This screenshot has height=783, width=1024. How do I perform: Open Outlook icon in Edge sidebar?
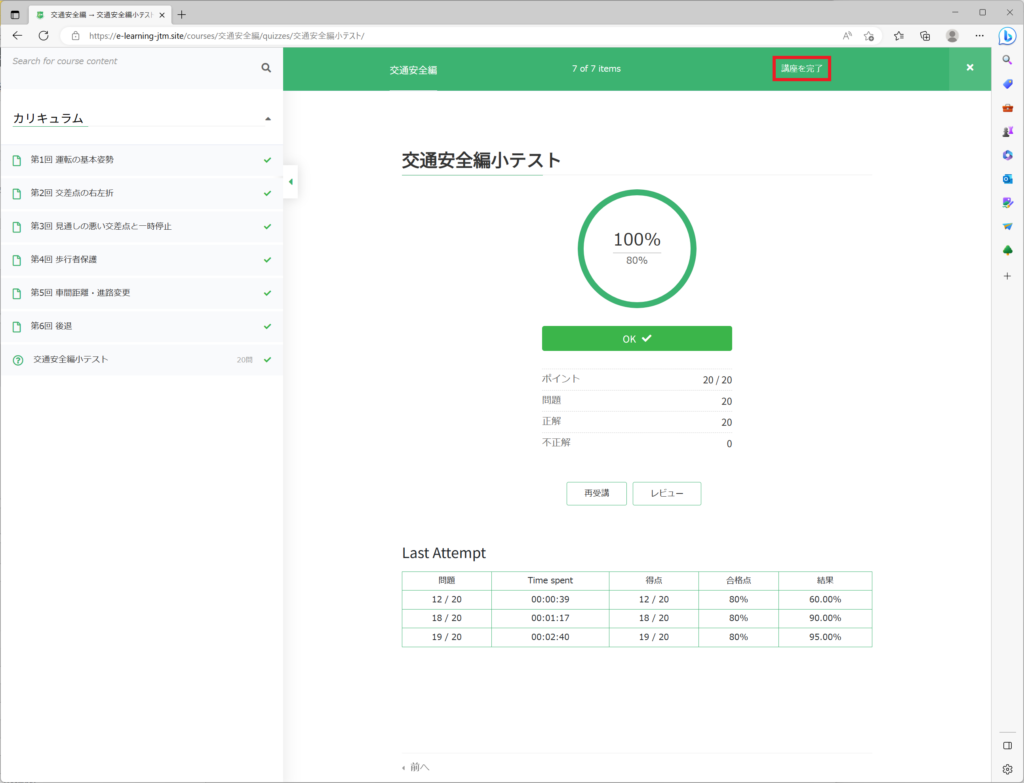(x=1007, y=179)
